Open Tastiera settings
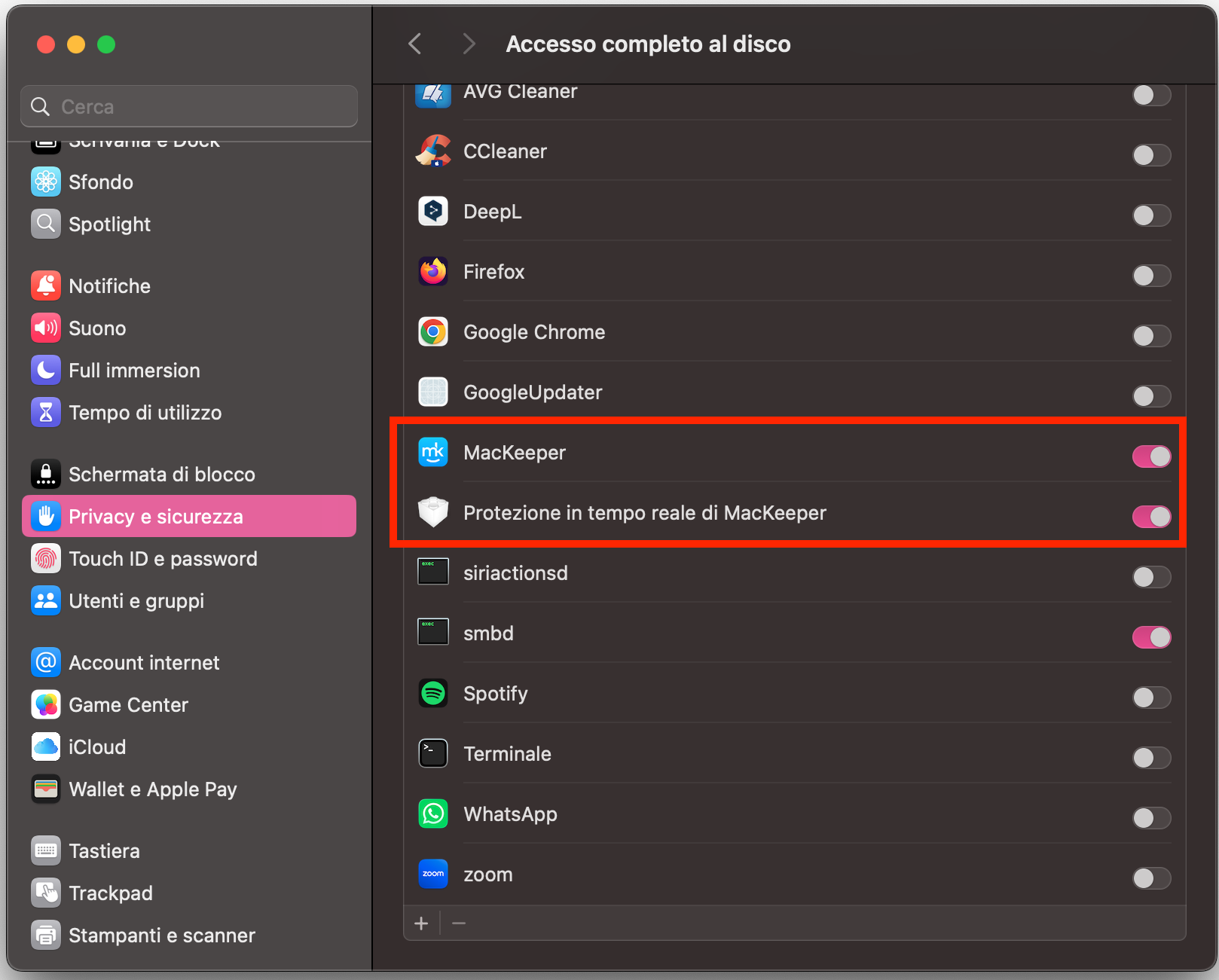This screenshot has height=980, width=1219. click(x=189, y=850)
